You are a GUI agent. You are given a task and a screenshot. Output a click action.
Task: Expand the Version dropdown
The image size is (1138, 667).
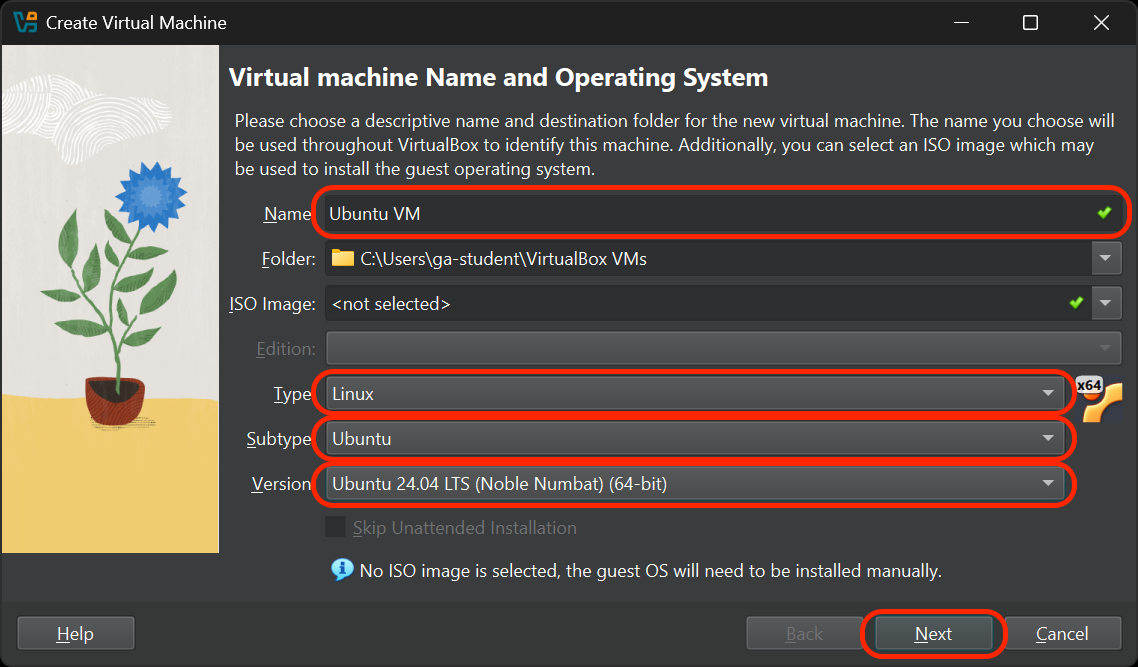tap(1047, 484)
